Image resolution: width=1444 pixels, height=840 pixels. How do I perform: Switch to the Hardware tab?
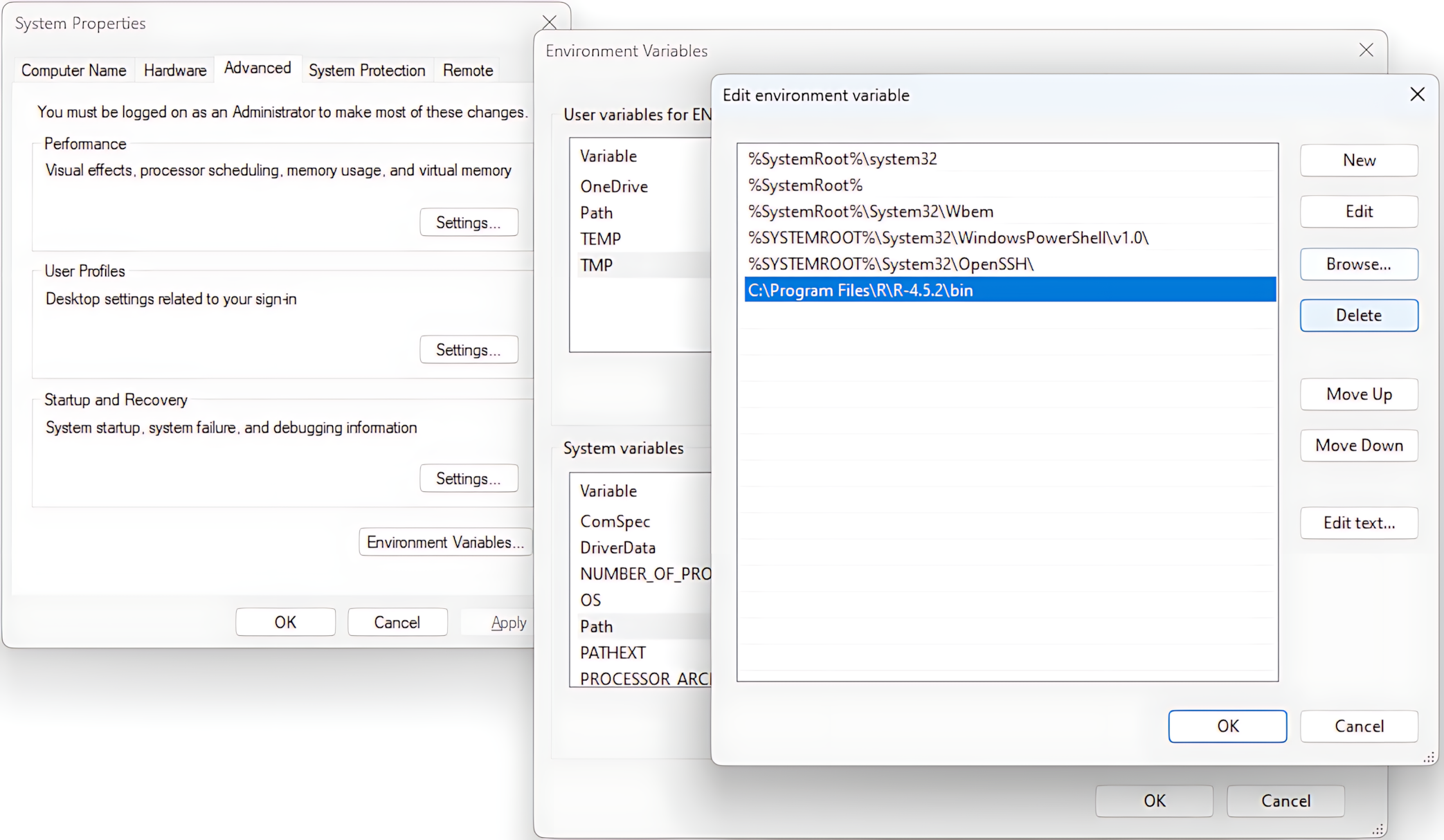click(x=175, y=71)
